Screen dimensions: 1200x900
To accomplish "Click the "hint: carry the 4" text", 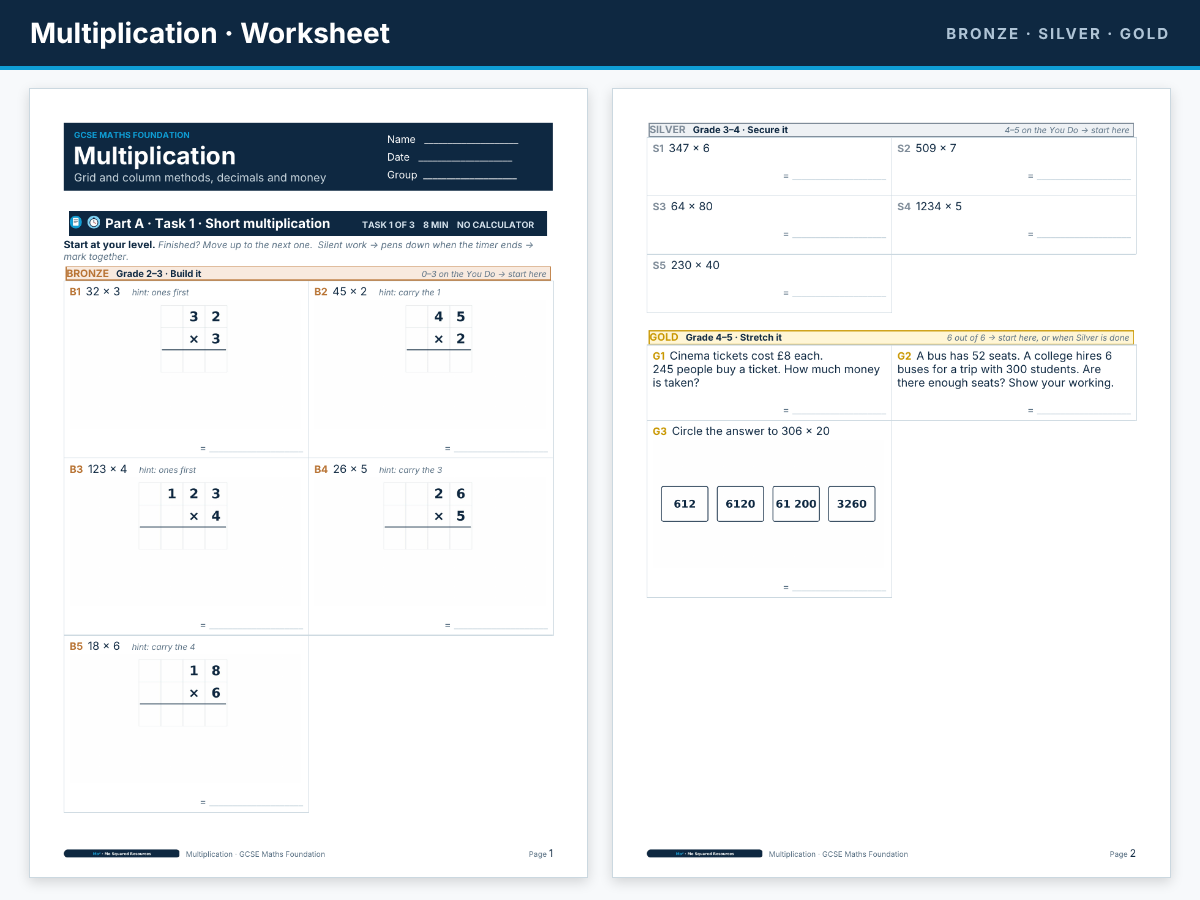I will (164, 647).
